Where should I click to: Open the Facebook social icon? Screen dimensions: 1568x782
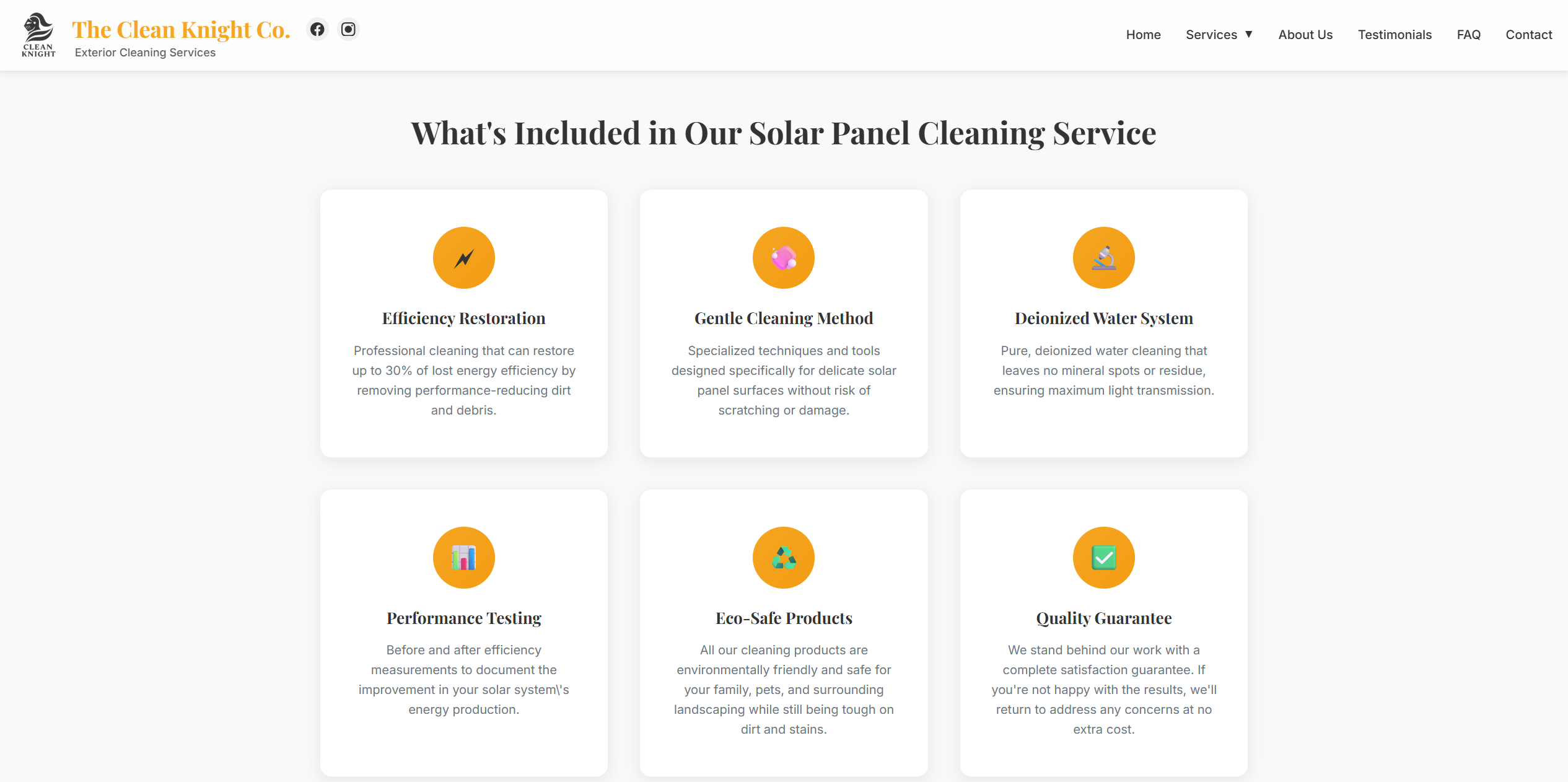tap(317, 29)
